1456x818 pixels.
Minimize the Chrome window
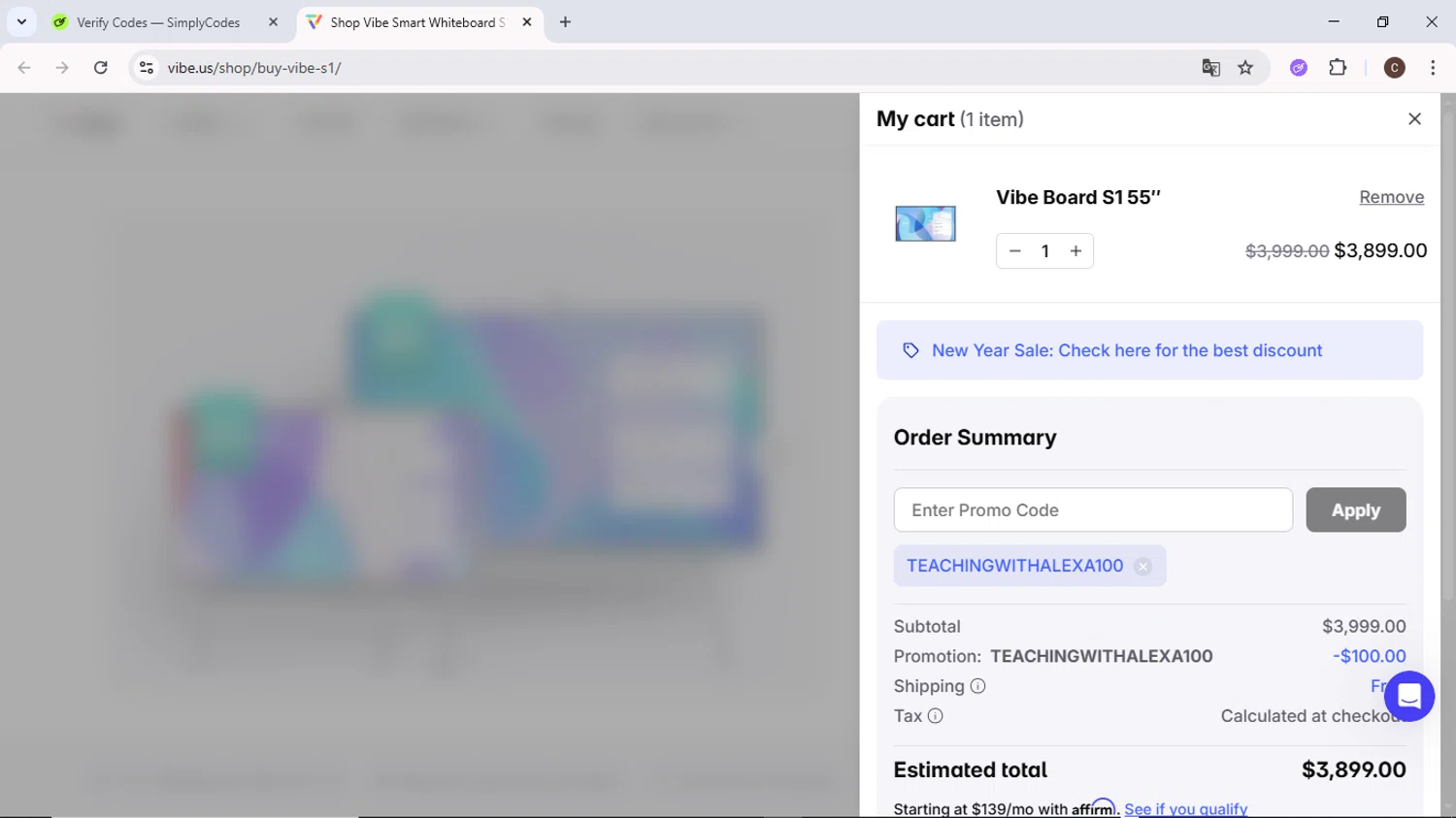1334,21
